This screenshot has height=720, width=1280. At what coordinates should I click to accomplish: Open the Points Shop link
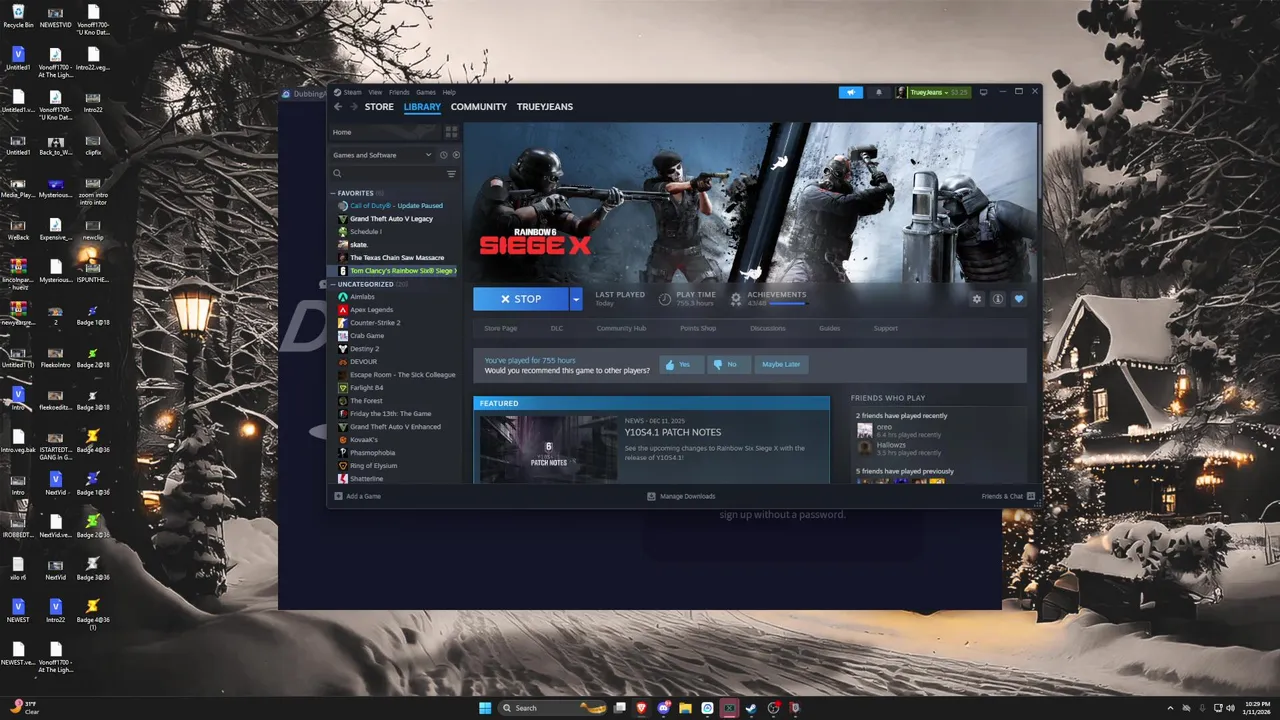point(698,328)
